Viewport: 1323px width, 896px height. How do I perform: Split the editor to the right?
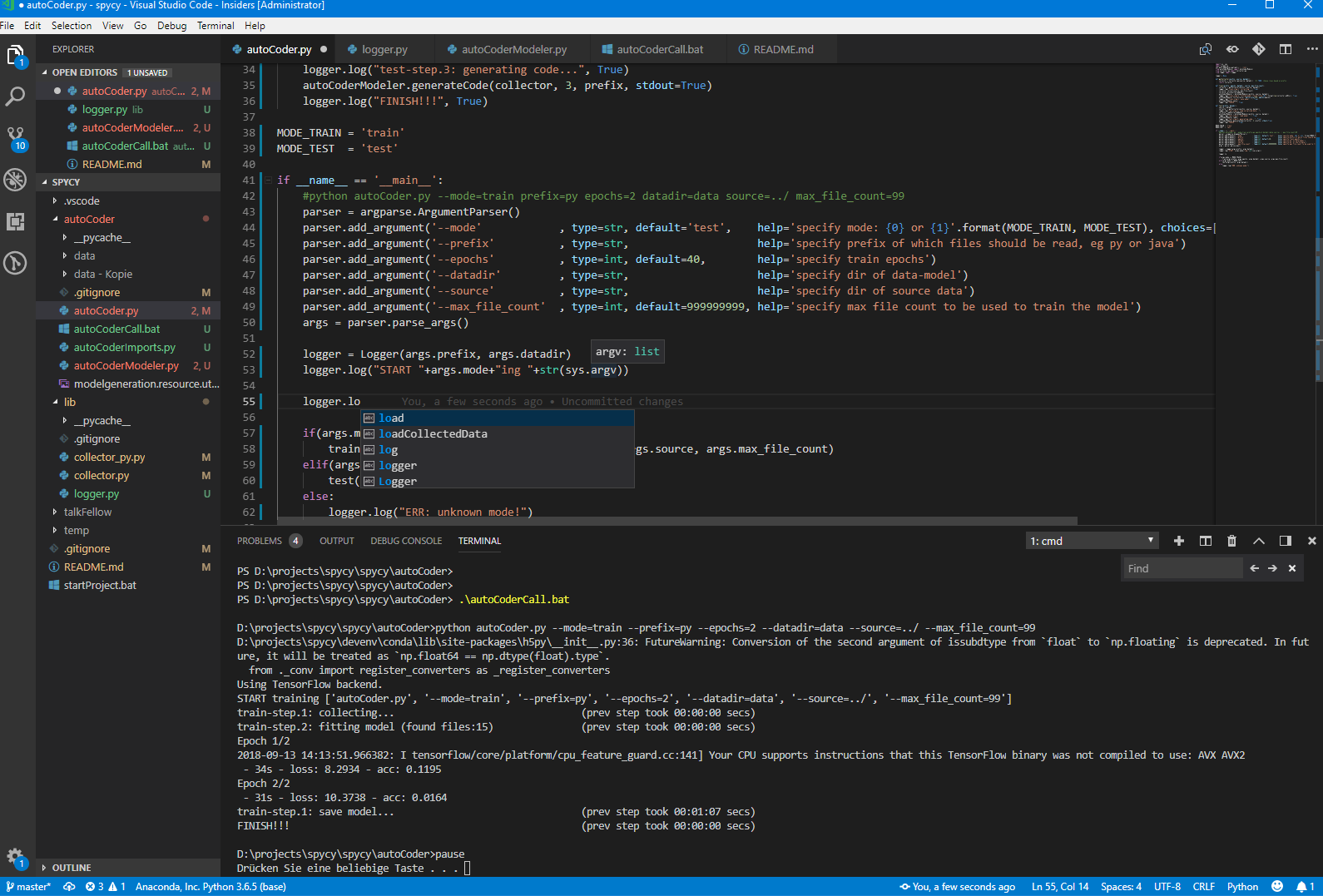[x=1286, y=49]
